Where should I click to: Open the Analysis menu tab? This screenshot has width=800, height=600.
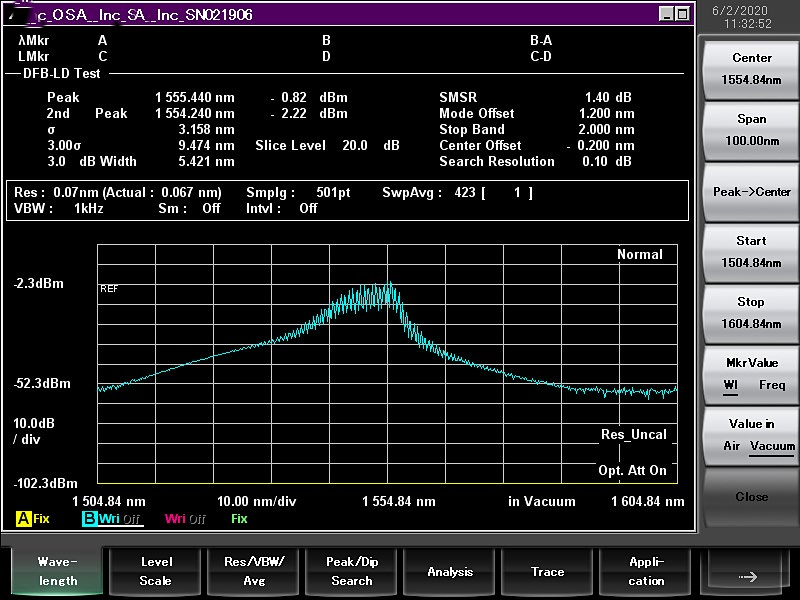pos(450,571)
